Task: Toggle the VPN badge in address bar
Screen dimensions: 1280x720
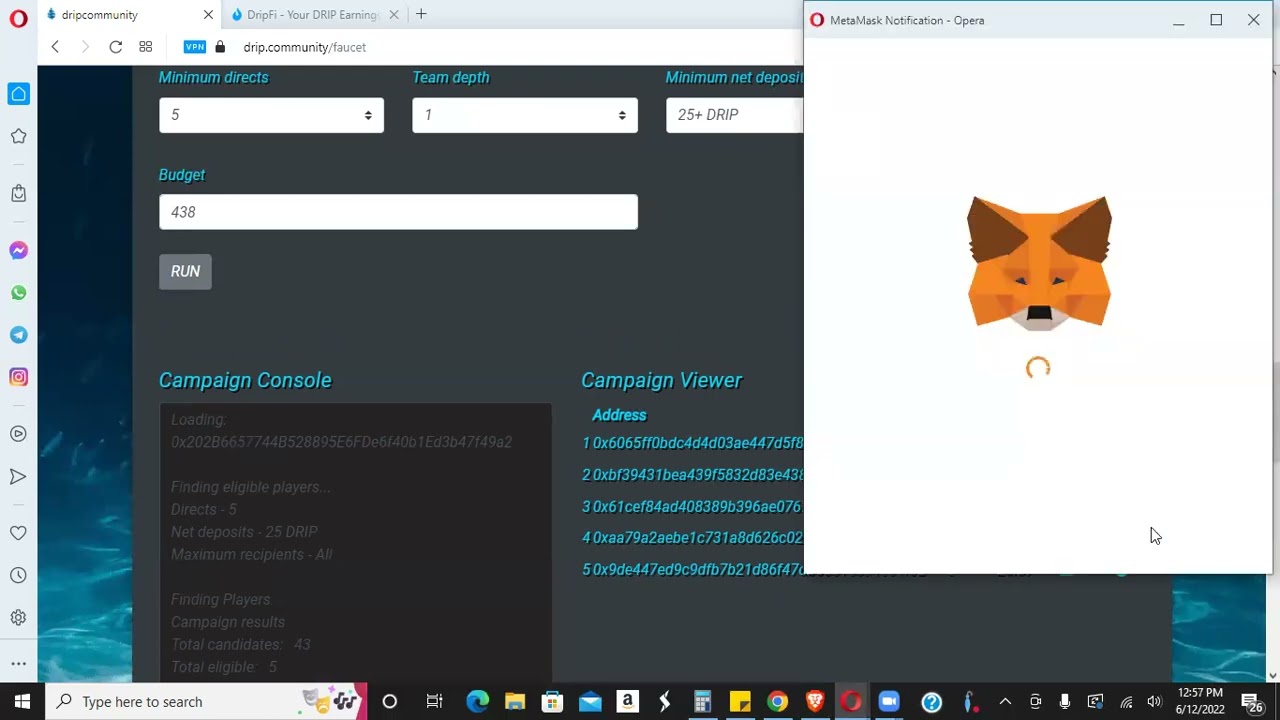Action: point(195,47)
